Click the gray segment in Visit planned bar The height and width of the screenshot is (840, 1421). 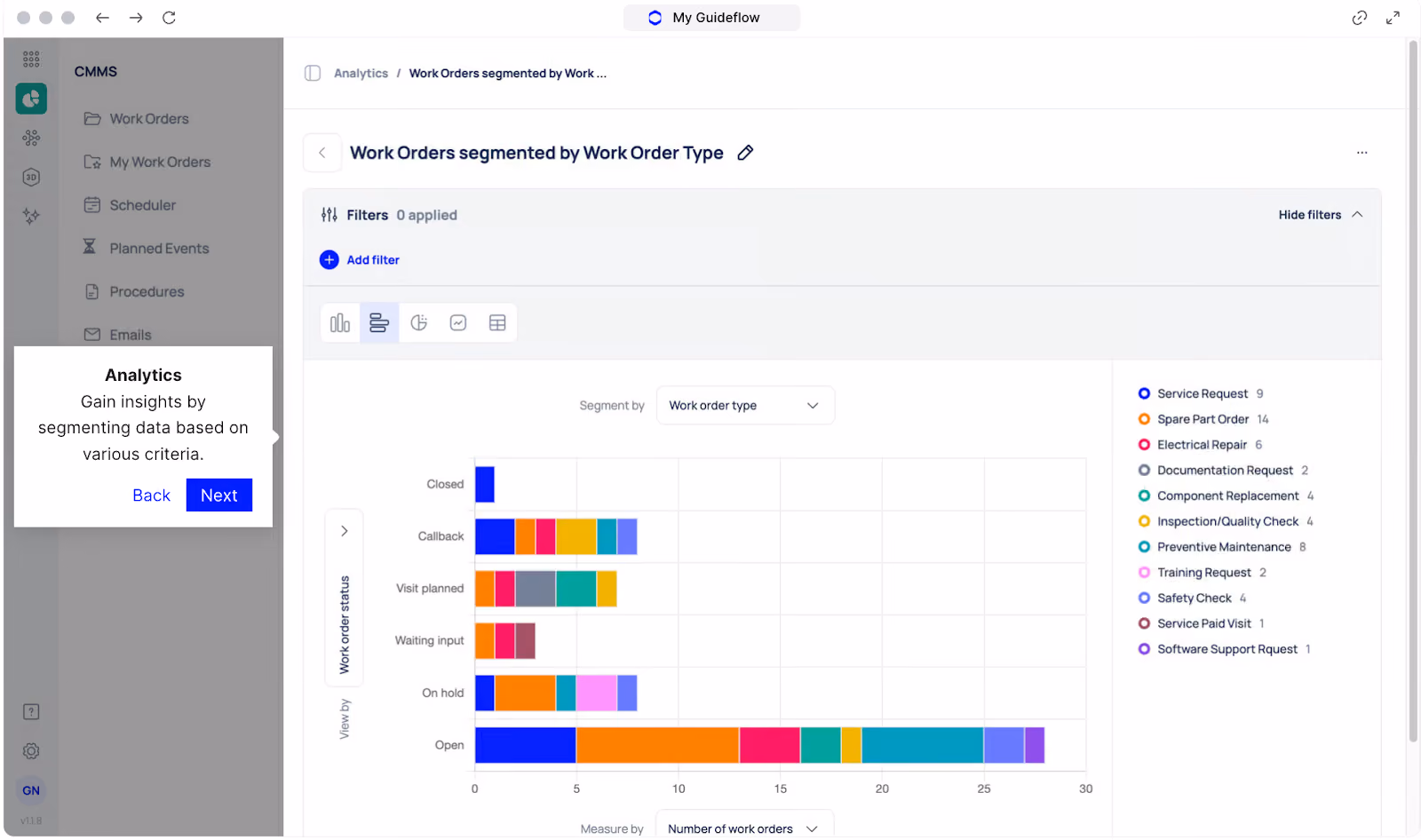536,589
